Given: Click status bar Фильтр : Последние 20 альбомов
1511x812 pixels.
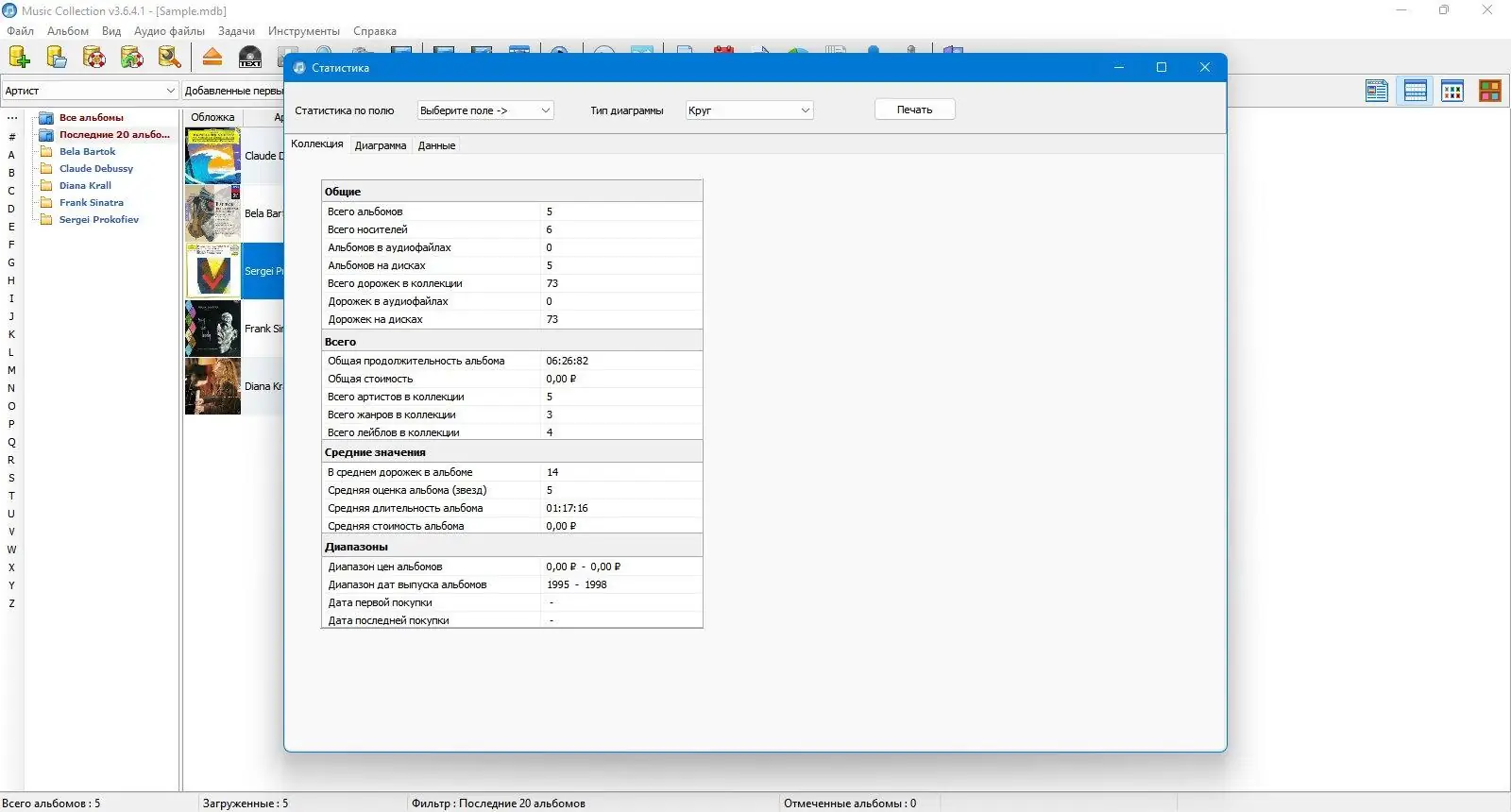Looking at the screenshot, I should [498, 804].
